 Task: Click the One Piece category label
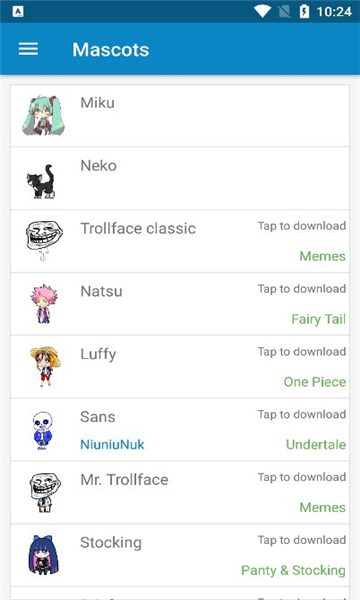click(x=314, y=382)
